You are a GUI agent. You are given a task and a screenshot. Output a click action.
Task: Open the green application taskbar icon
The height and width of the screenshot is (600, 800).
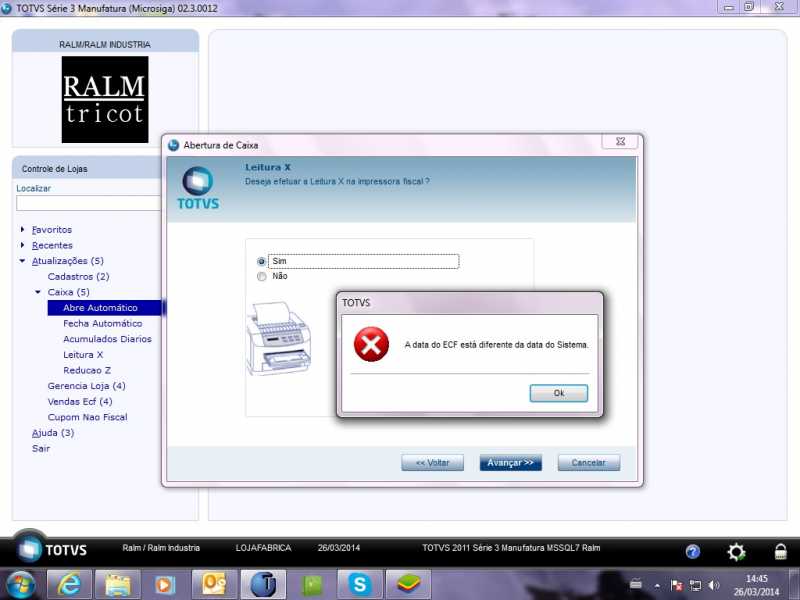[x=312, y=585]
